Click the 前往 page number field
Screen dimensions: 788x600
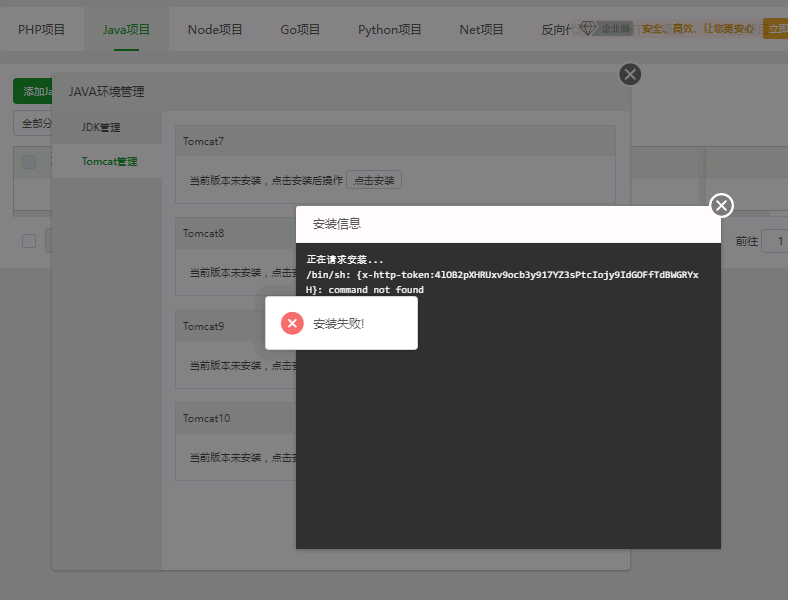(775, 241)
